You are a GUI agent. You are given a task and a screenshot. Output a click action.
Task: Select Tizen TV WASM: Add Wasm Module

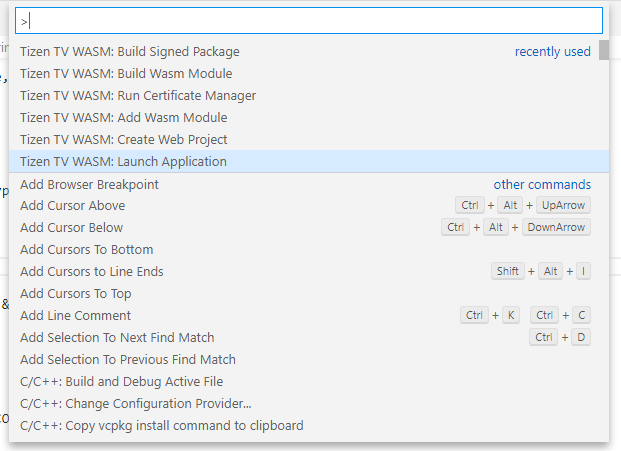point(309,118)
